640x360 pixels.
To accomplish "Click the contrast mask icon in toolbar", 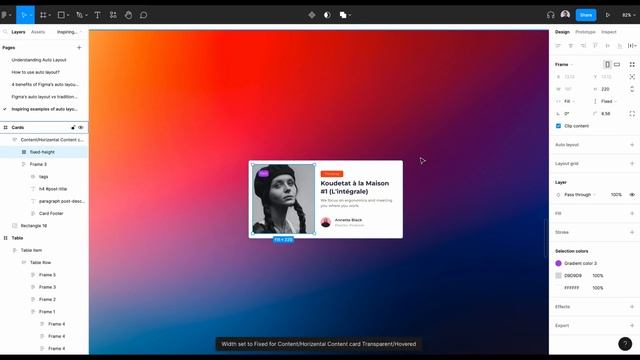I will coord(327,15).
